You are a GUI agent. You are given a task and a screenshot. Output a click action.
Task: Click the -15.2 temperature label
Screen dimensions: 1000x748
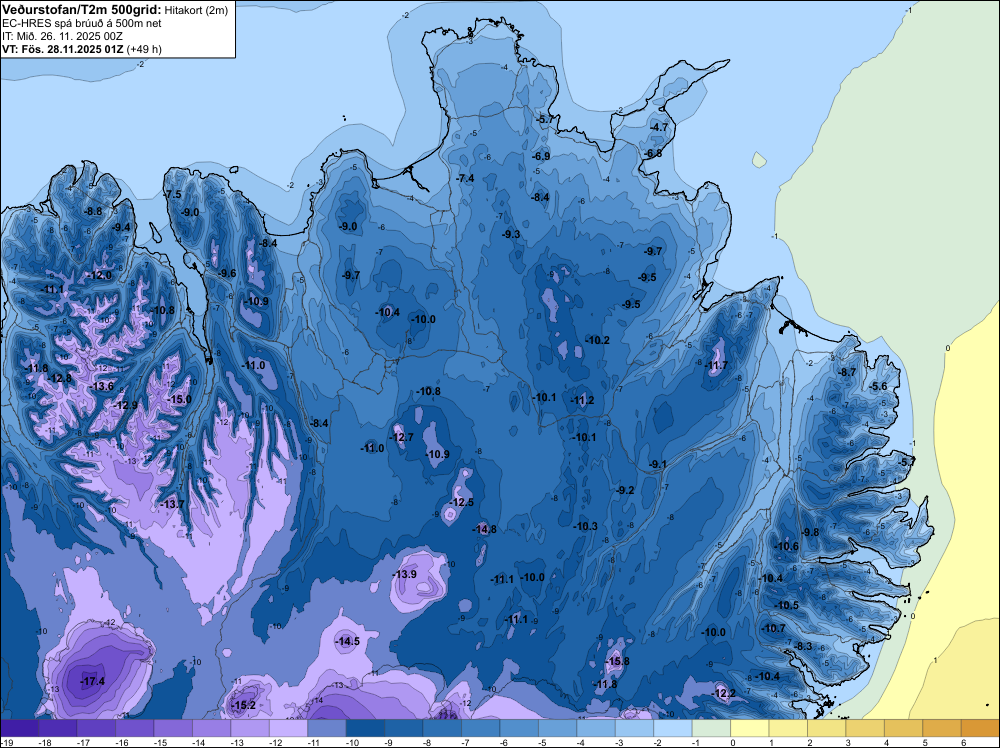pyautogui.click(x=243, y=705)
